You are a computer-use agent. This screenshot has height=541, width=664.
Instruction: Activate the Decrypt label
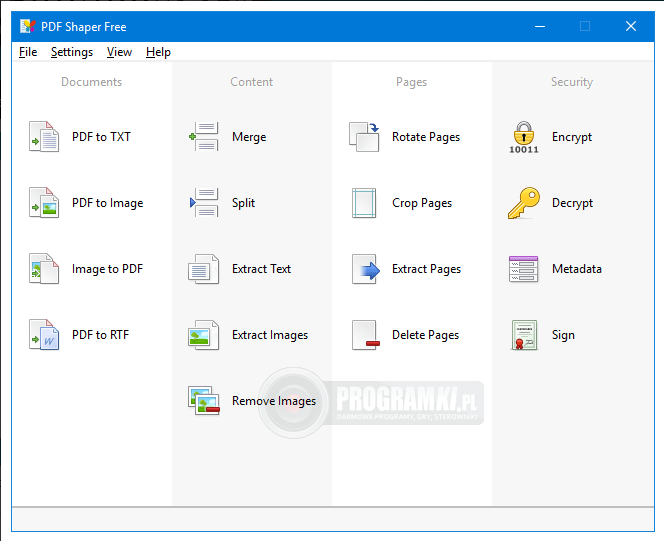tap(573, 203)
